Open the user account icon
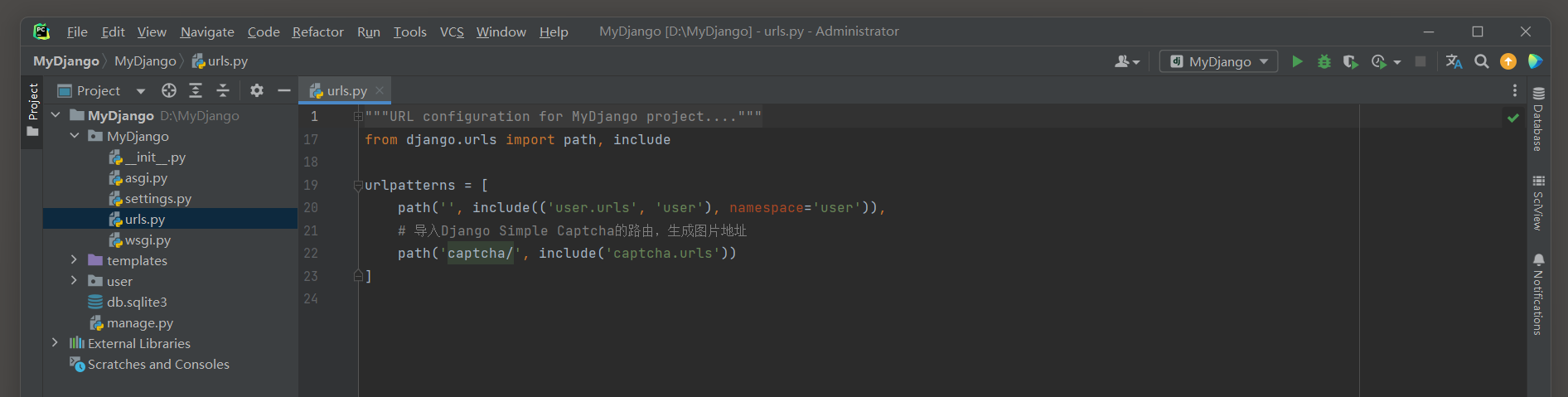This screenshot has width=1568, height=397. (x=1123, y=61)
